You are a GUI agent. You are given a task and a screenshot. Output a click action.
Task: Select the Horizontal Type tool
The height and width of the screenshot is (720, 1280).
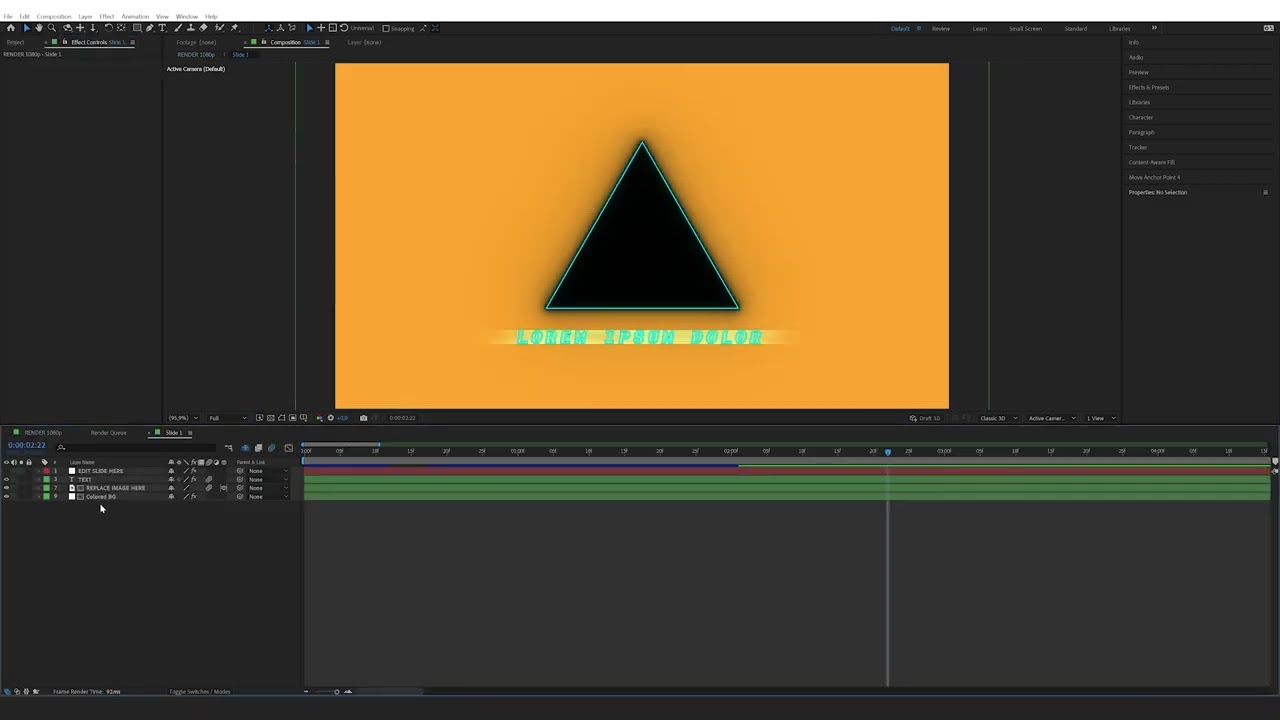tap(162, 28)
